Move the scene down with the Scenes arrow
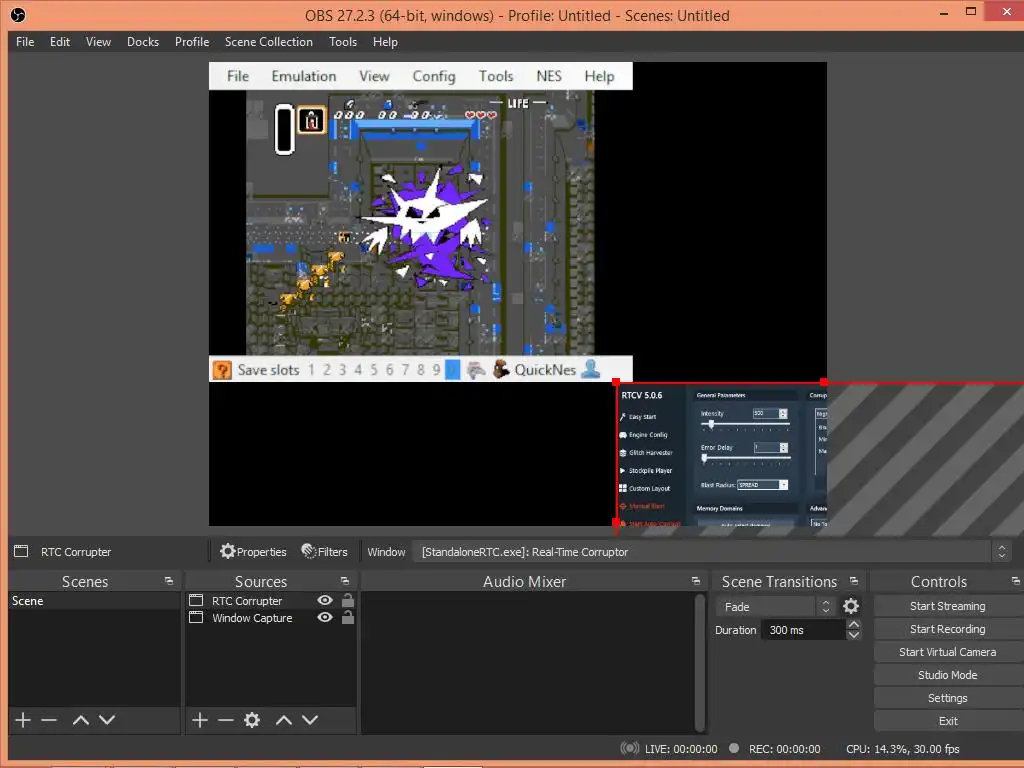 pyautogui.click(x=107, y=720)
